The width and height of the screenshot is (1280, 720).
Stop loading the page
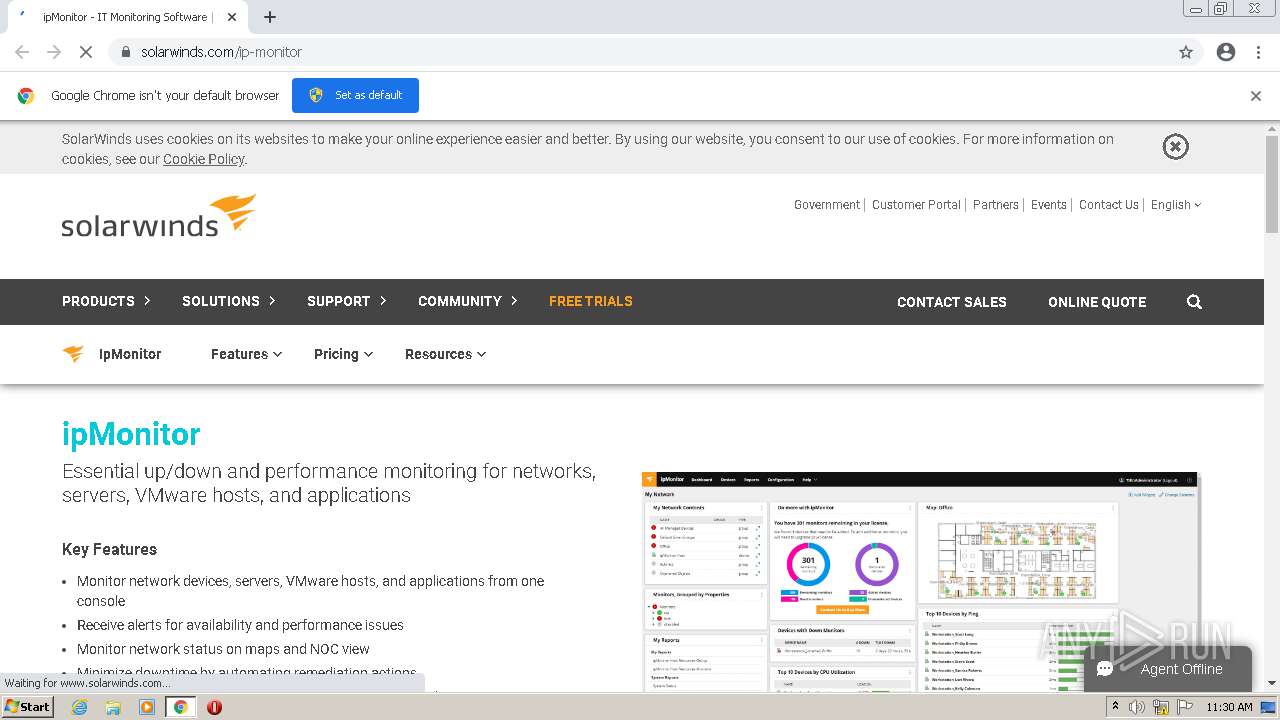coord(86,52)
